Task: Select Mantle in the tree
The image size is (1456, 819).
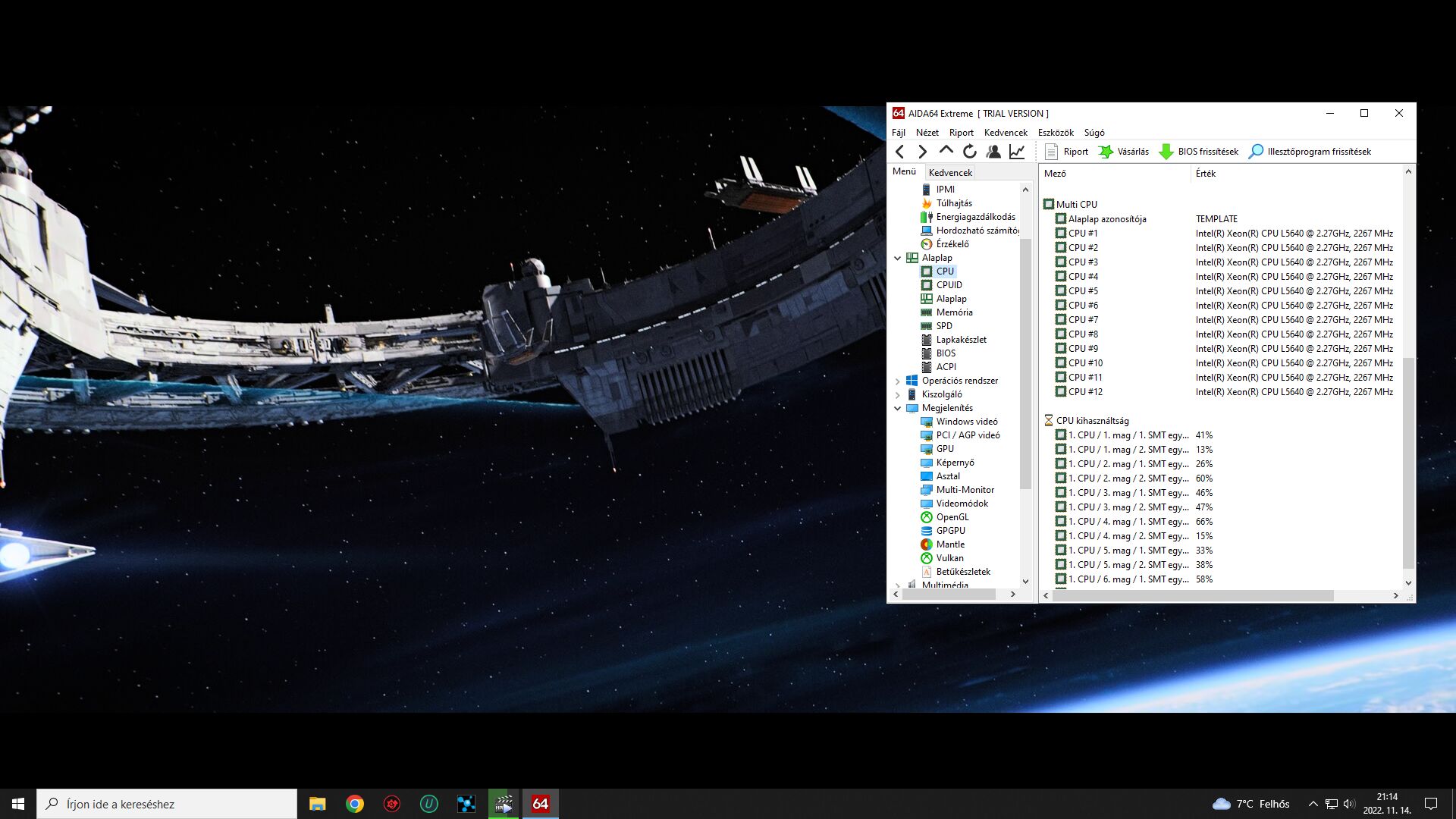Action: click(x=943, y=544)
